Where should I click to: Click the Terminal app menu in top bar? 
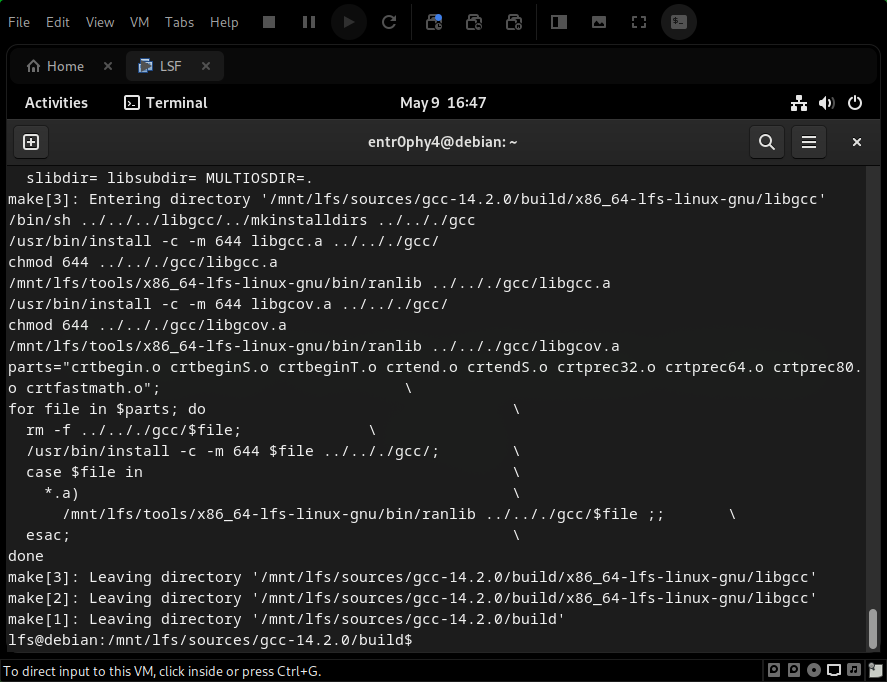click(x=165, y=103)
